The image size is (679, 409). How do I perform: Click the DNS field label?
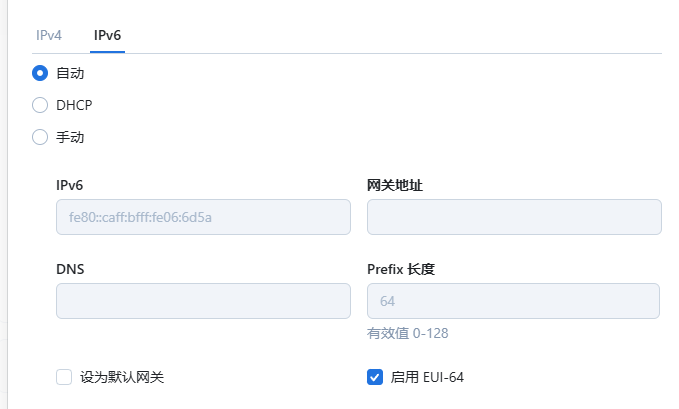pyautogui.click(x=70, y=269)
